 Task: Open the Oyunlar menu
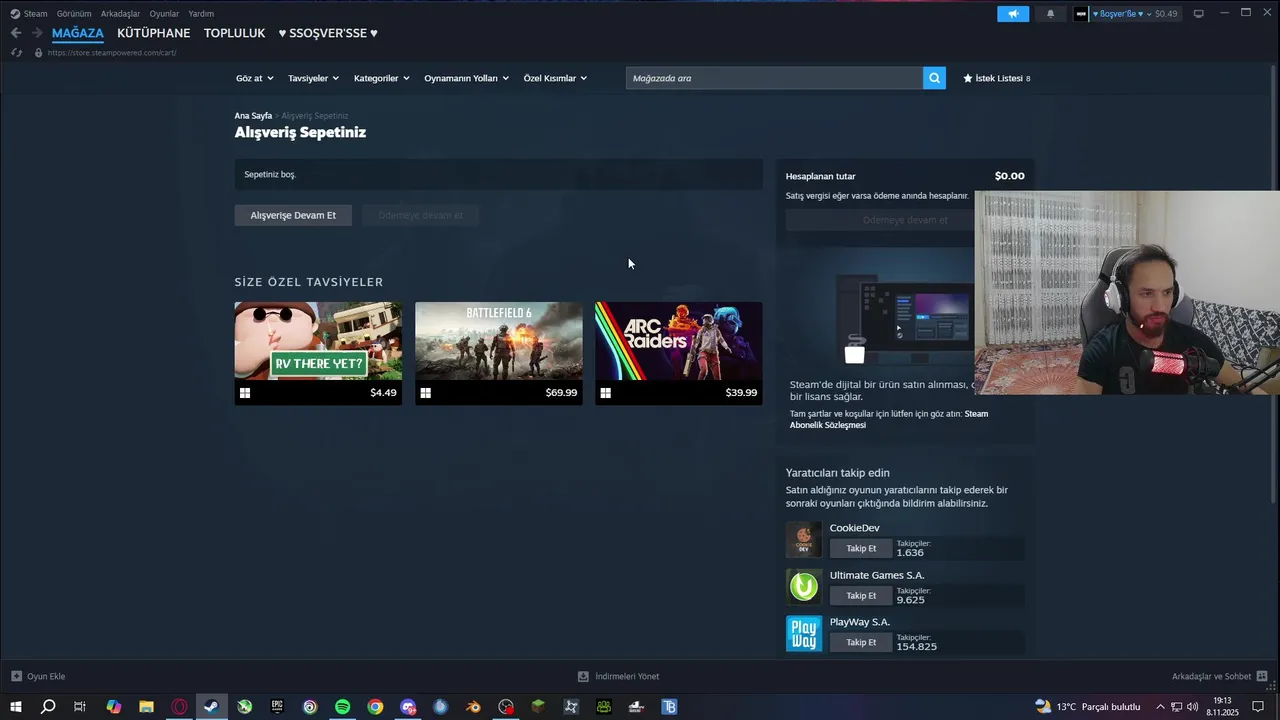tap(164, 14)
